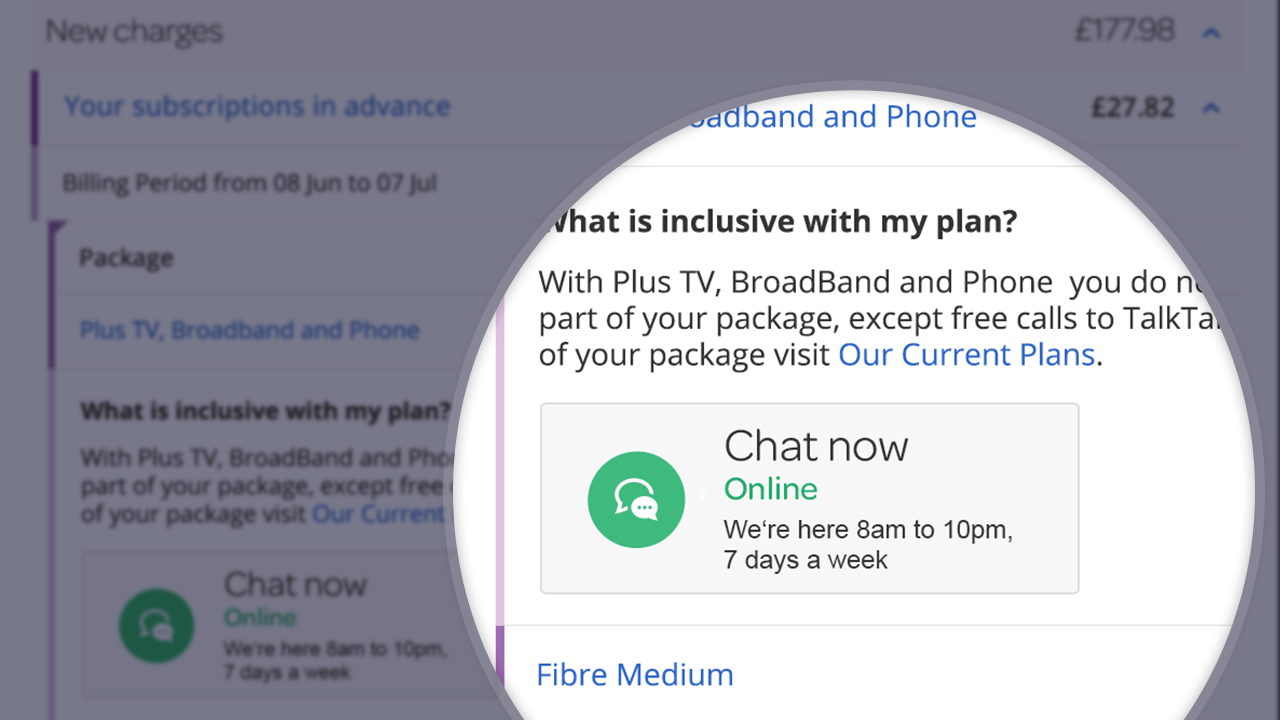
Task: Click the magnified What is inclusive heading
Action: point(780,221)
